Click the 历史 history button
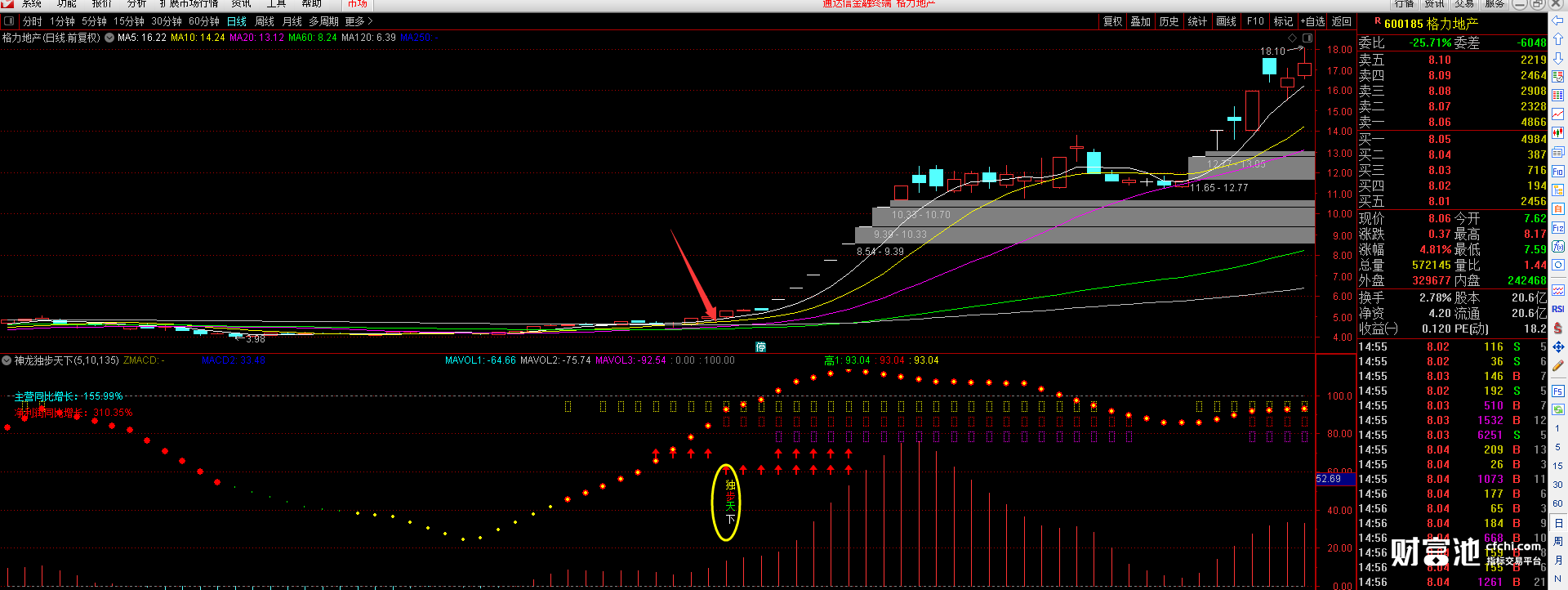The image size is (1568, 590). (1169, 21)
